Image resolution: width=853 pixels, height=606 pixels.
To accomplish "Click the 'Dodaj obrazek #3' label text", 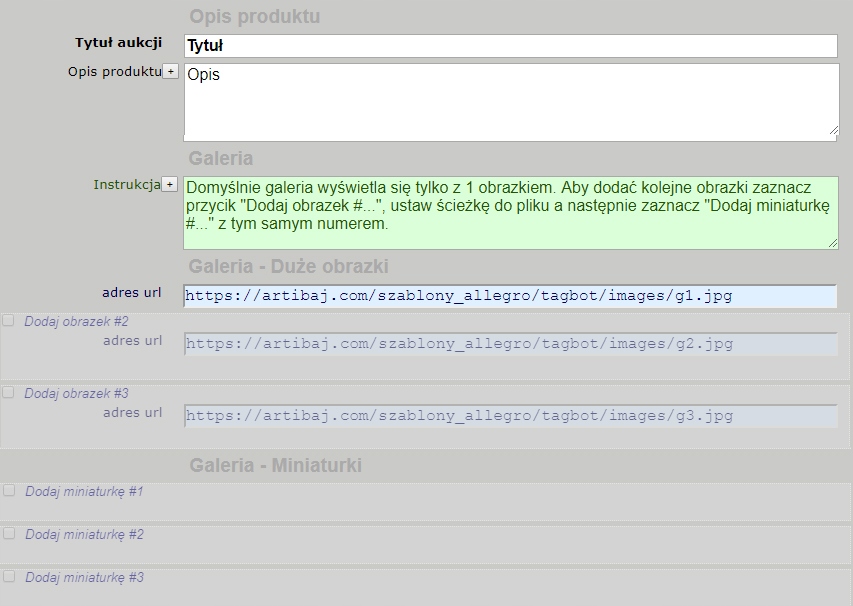I will 76,393.
